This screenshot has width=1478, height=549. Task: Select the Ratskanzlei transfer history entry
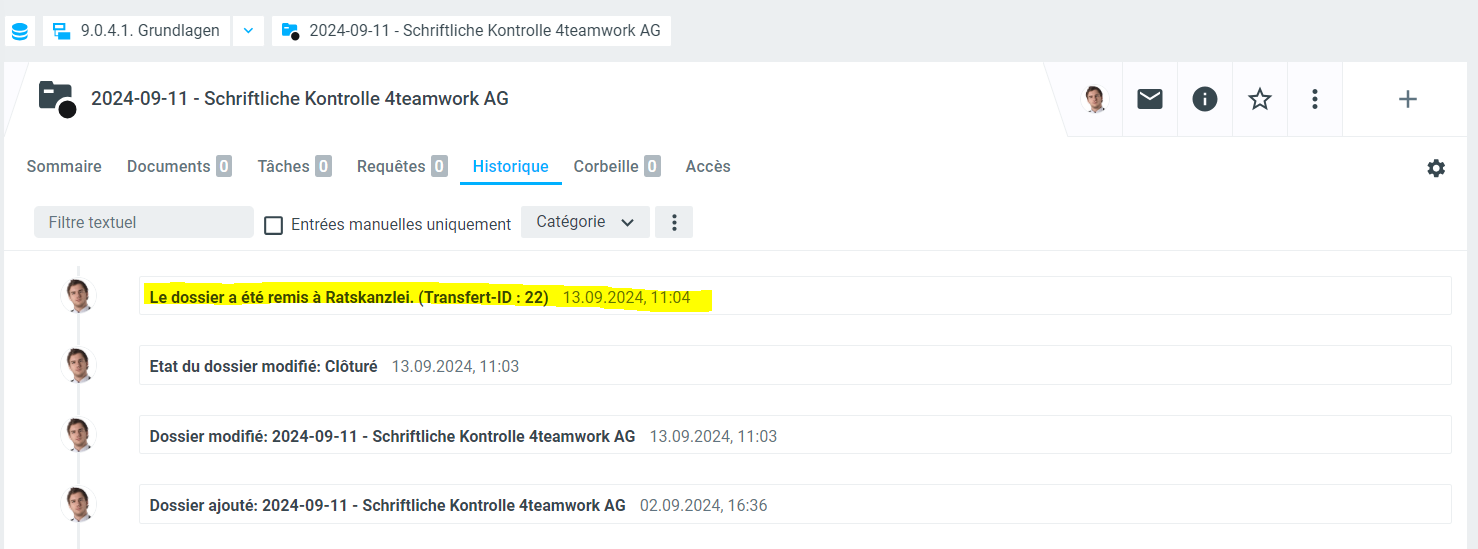point(349,297)
